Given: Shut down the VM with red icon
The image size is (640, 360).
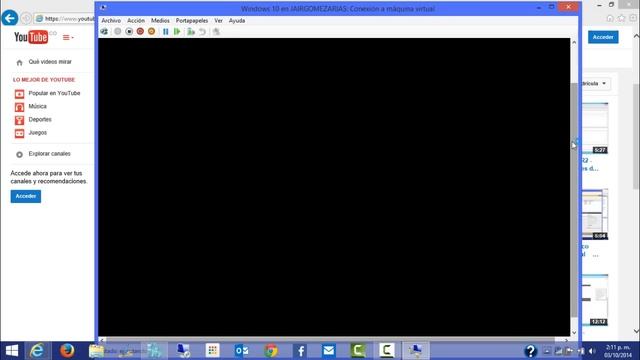Looking at the screenshot, I should coord(140,31).
